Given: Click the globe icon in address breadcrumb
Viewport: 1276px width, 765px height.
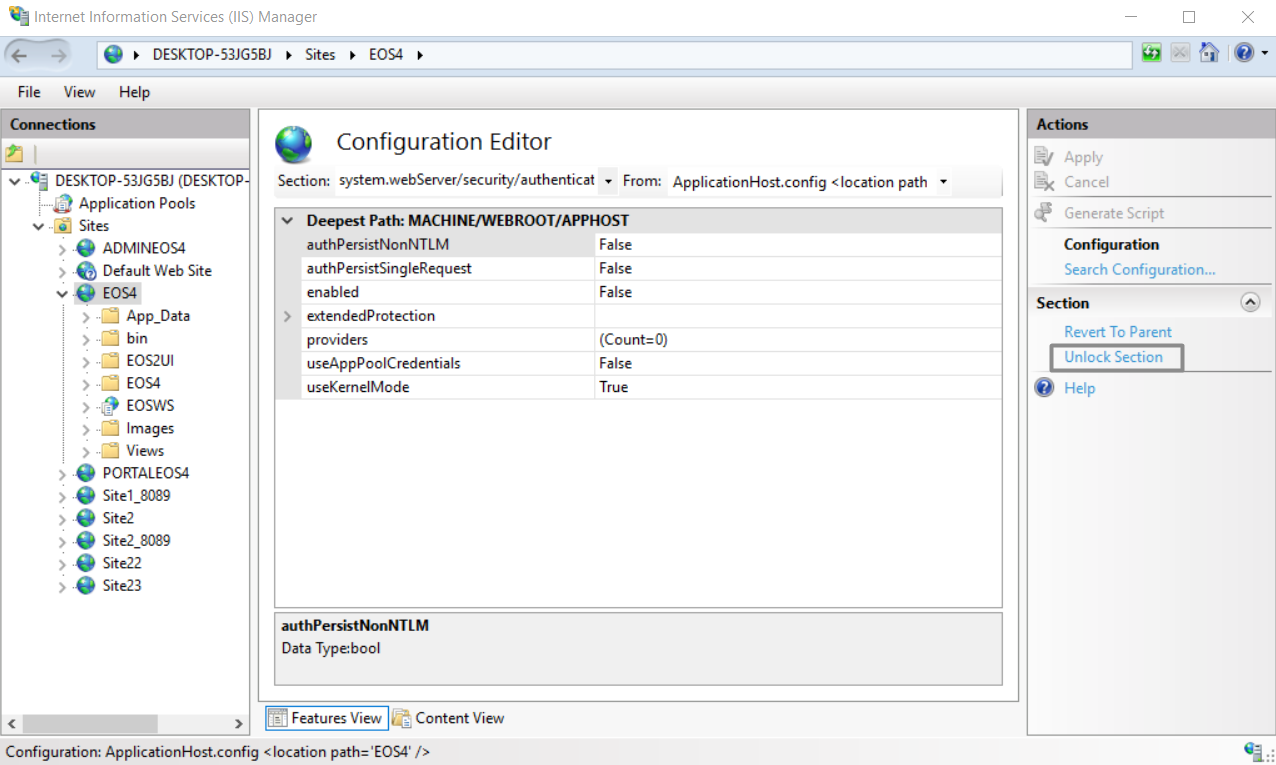Looking at the screenshot, I should [x=113, y=54].
